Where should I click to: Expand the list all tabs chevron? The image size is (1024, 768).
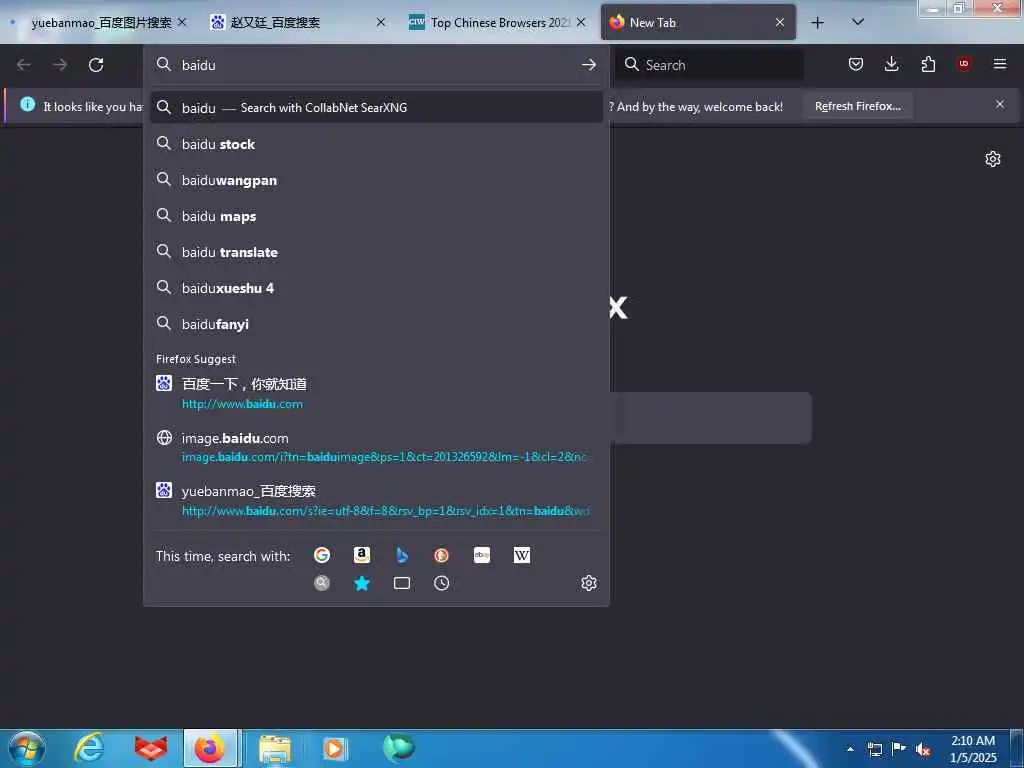(x=858, y=22)
